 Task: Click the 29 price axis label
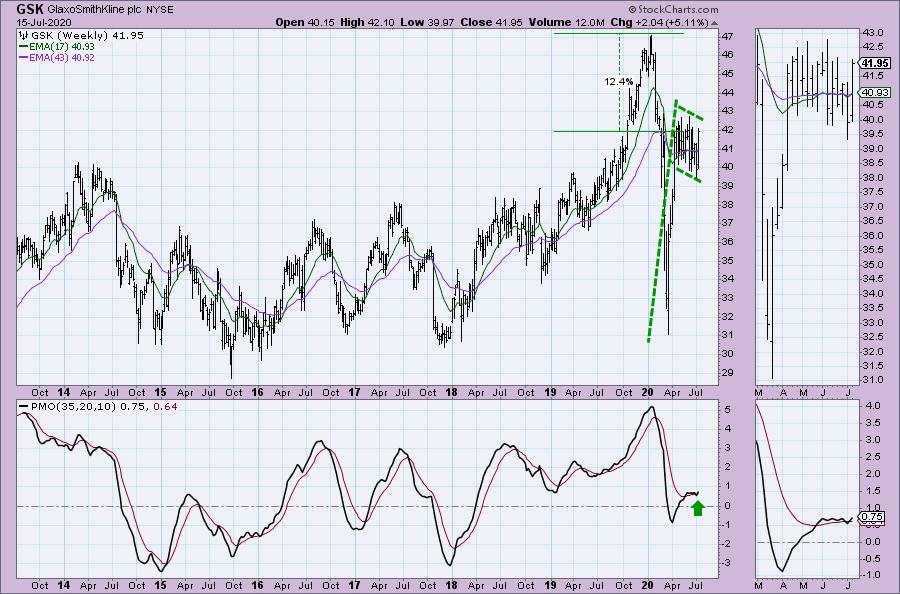[x=727, y=373]
